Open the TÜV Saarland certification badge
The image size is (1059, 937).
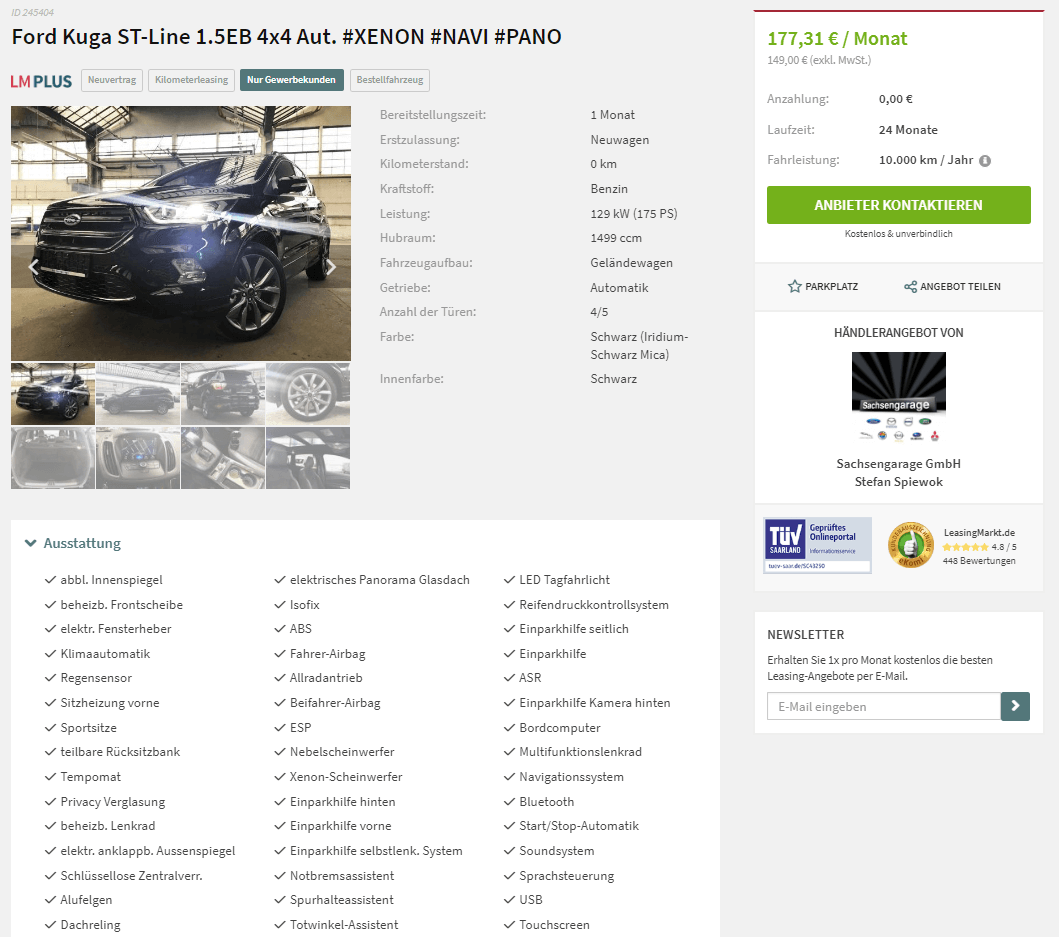[817, 546]
